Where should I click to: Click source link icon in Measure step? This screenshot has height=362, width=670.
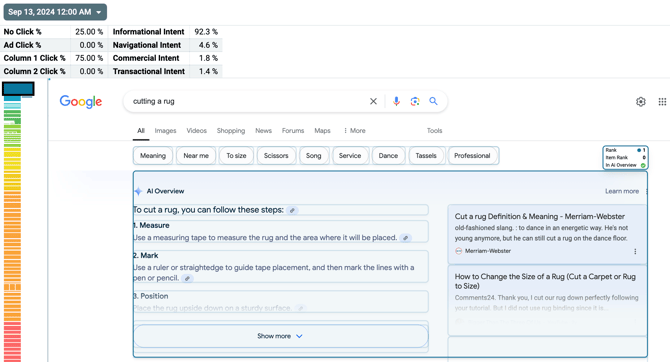[x=406, y=238]
